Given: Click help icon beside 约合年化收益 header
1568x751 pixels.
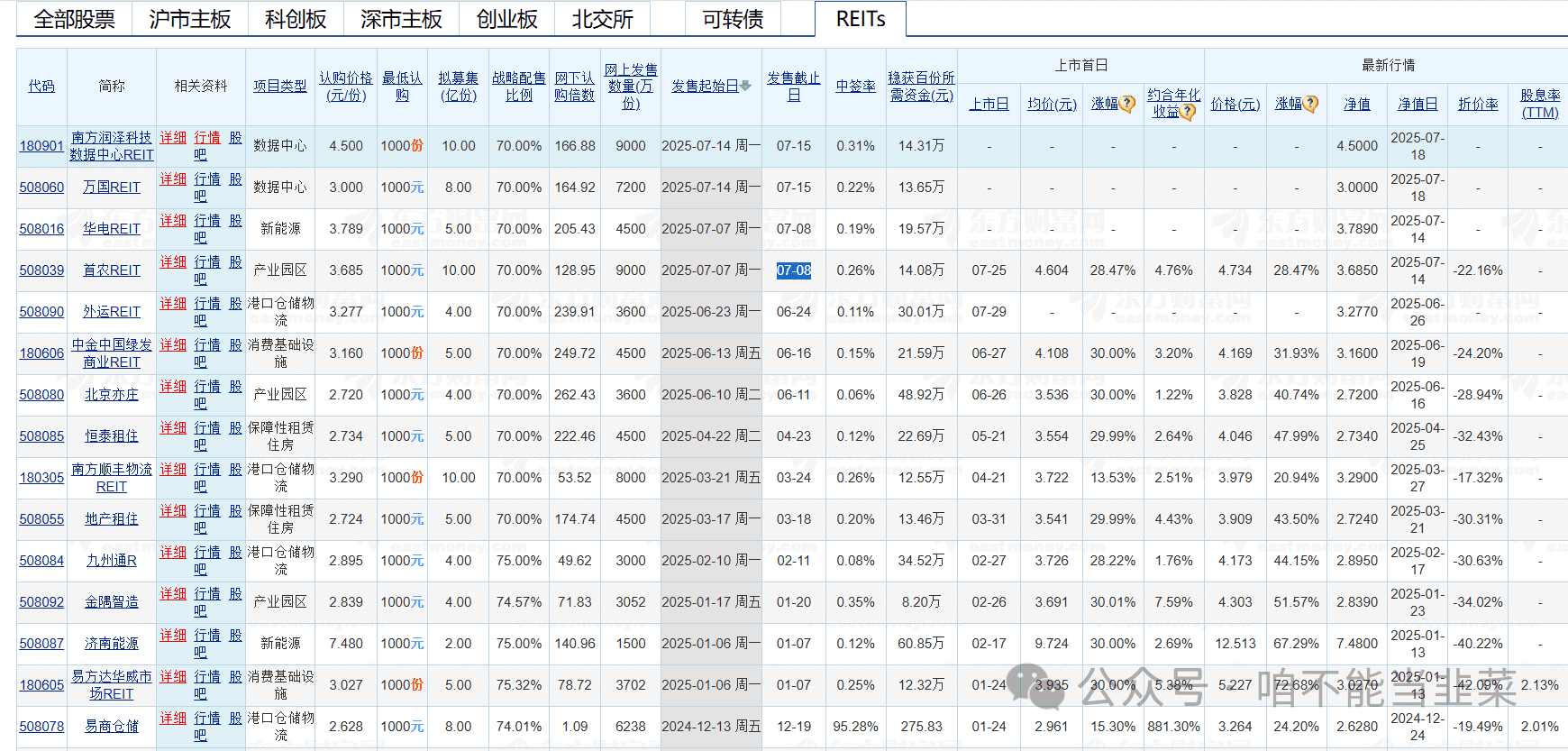Looking at the screenshot, I should coord(1188,112).
